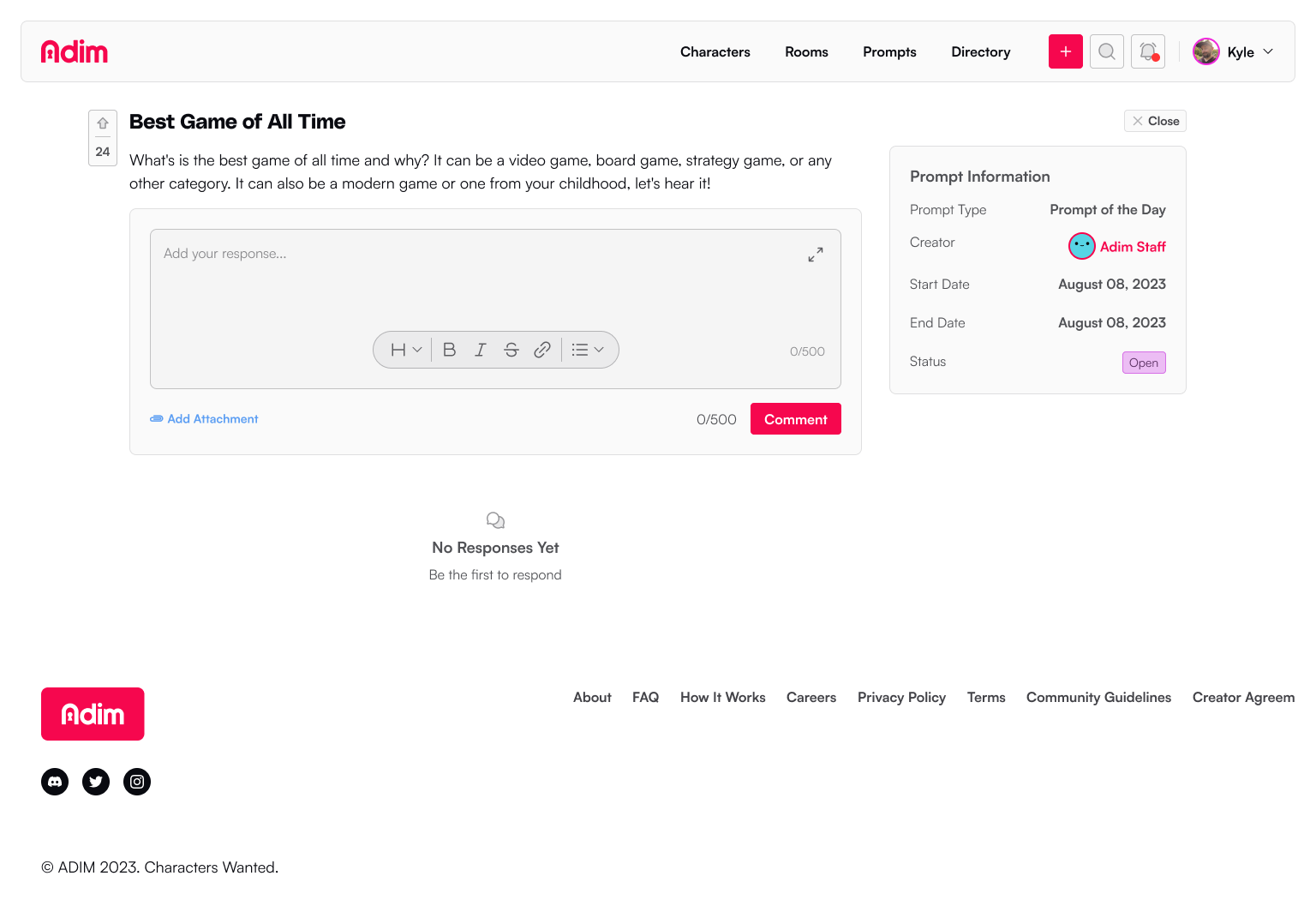Close the prompt detail view
Viewport: 1316px width, 918px height.
click(x=1155, y=121)
